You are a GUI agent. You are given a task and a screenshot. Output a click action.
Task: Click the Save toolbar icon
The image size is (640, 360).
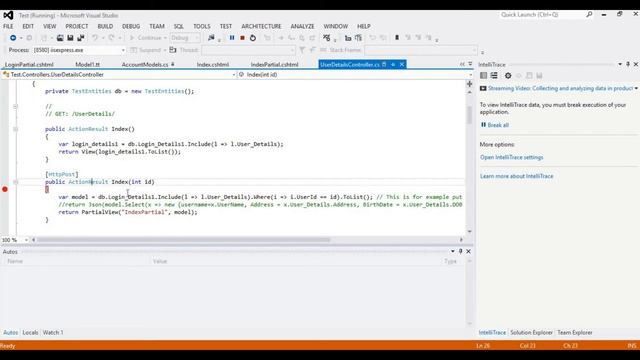pos(70,38)
